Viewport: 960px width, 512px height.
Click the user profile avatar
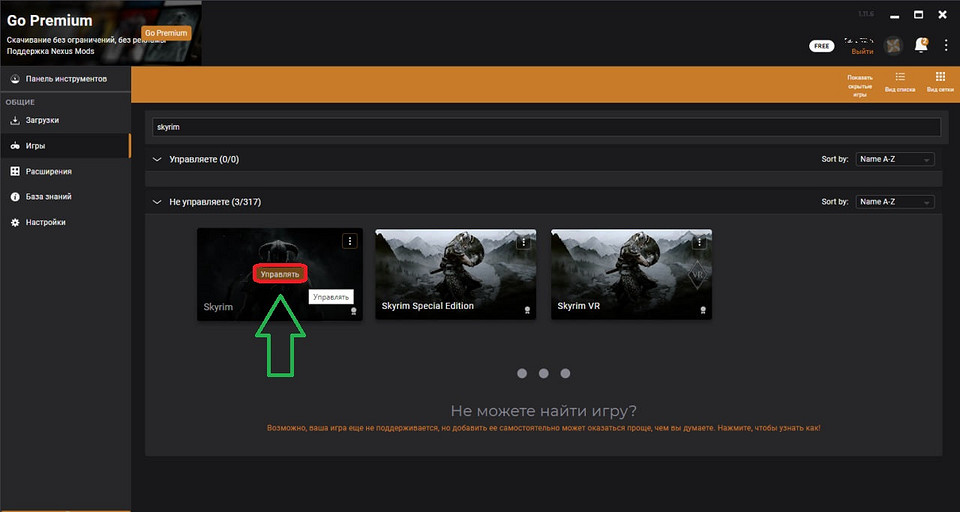(x=893, y=46)
